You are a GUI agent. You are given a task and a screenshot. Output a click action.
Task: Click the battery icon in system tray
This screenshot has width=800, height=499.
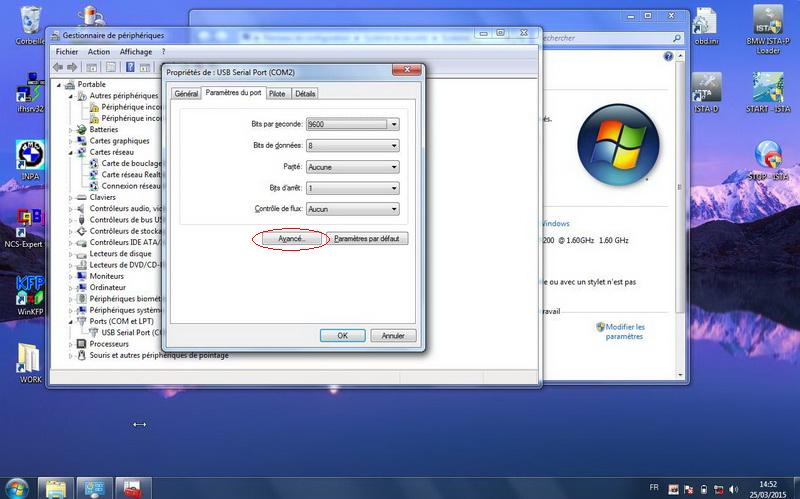click(704, 489)
